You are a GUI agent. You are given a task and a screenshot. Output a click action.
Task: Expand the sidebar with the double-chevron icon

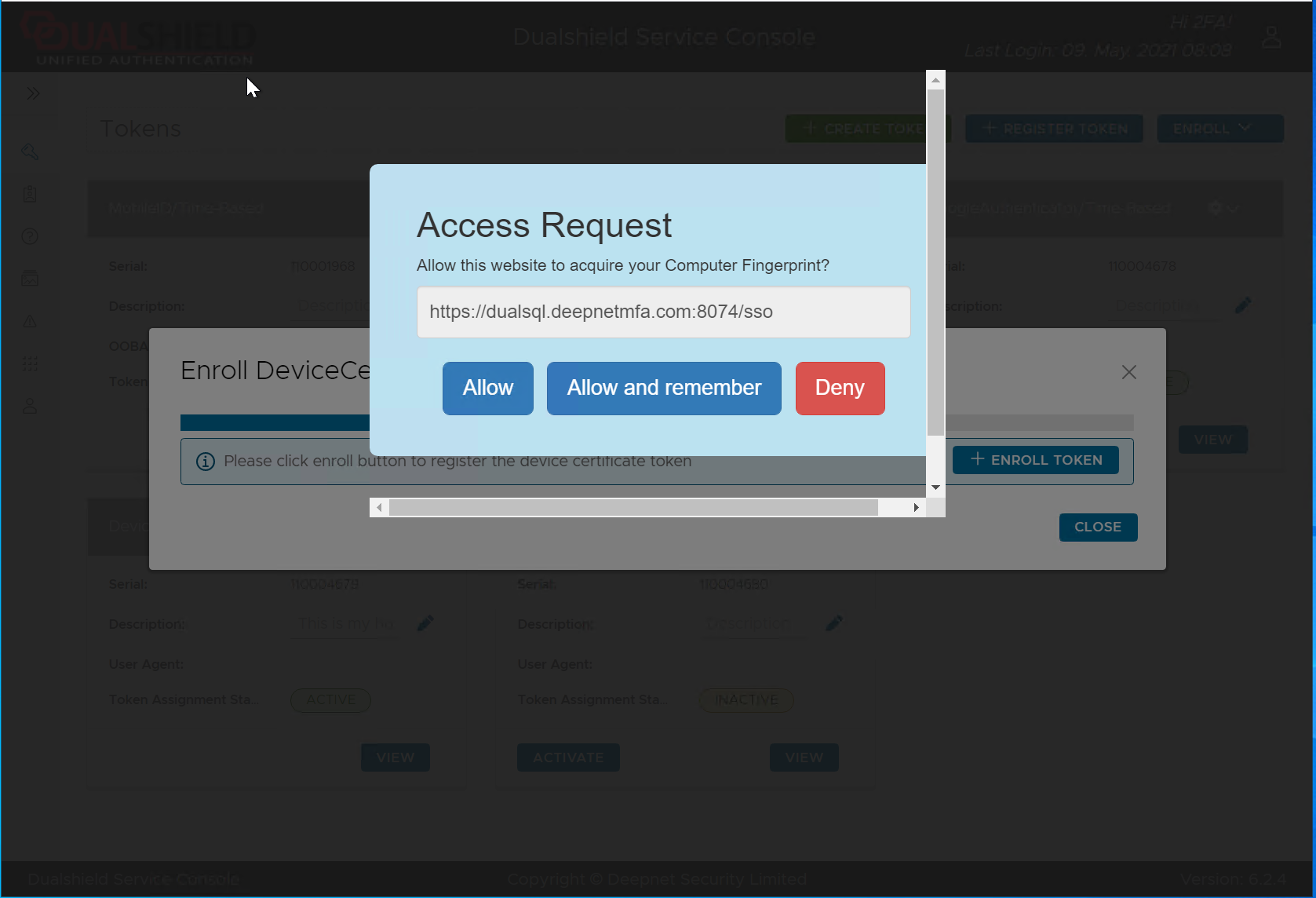point(33,94)
